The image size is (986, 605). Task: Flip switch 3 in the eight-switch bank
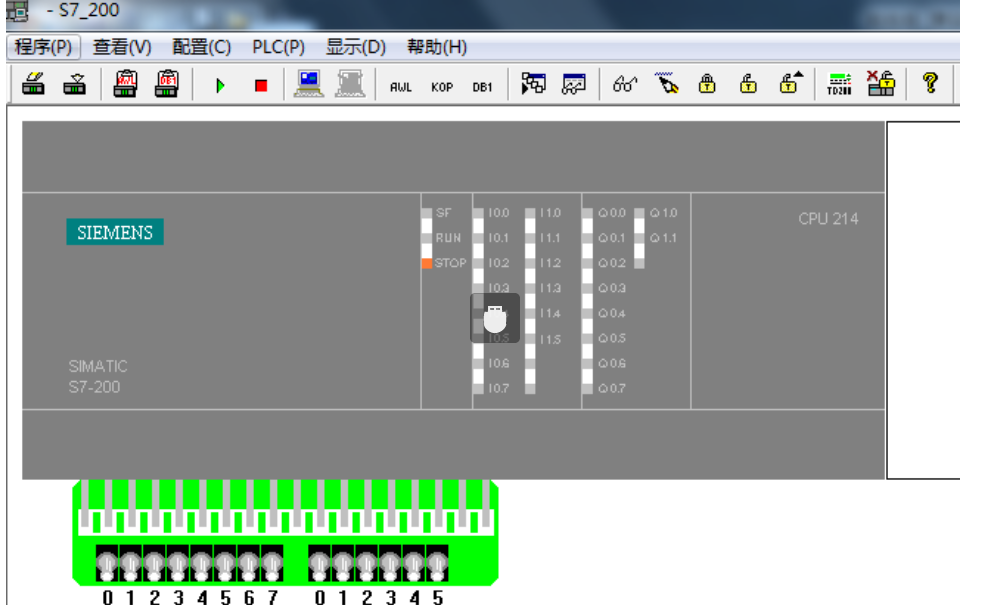click(x=178, y=564)
